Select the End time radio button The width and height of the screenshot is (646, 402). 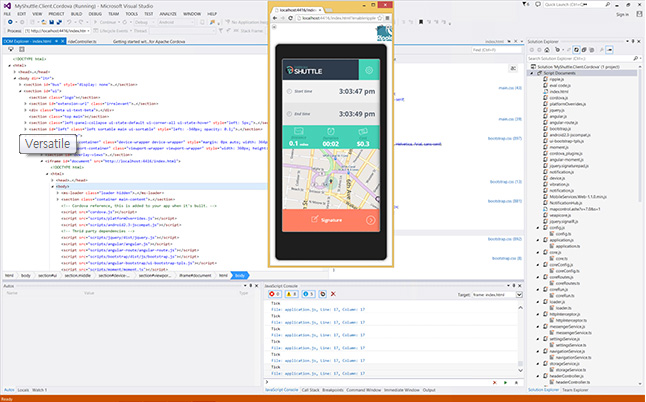pos(289,114)
